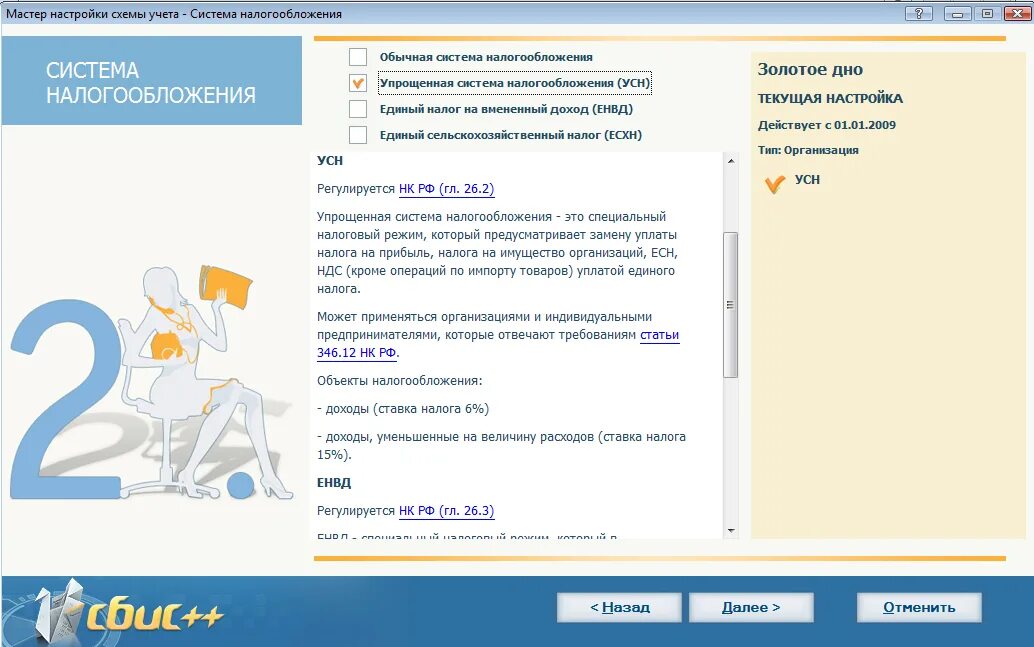Click the УСН label in current settings panel

point(807,179)
